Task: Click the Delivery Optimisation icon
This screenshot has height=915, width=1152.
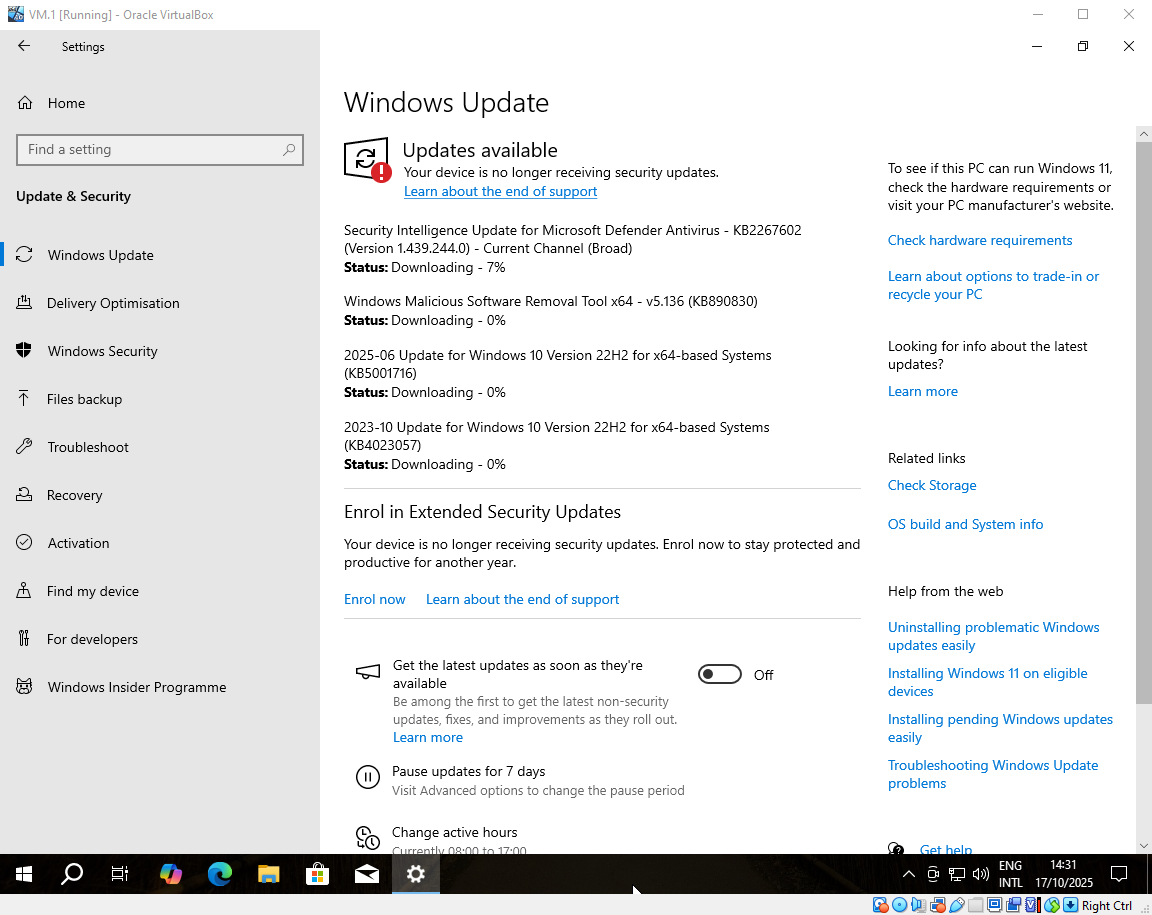Action: click(x=24, y=302)
